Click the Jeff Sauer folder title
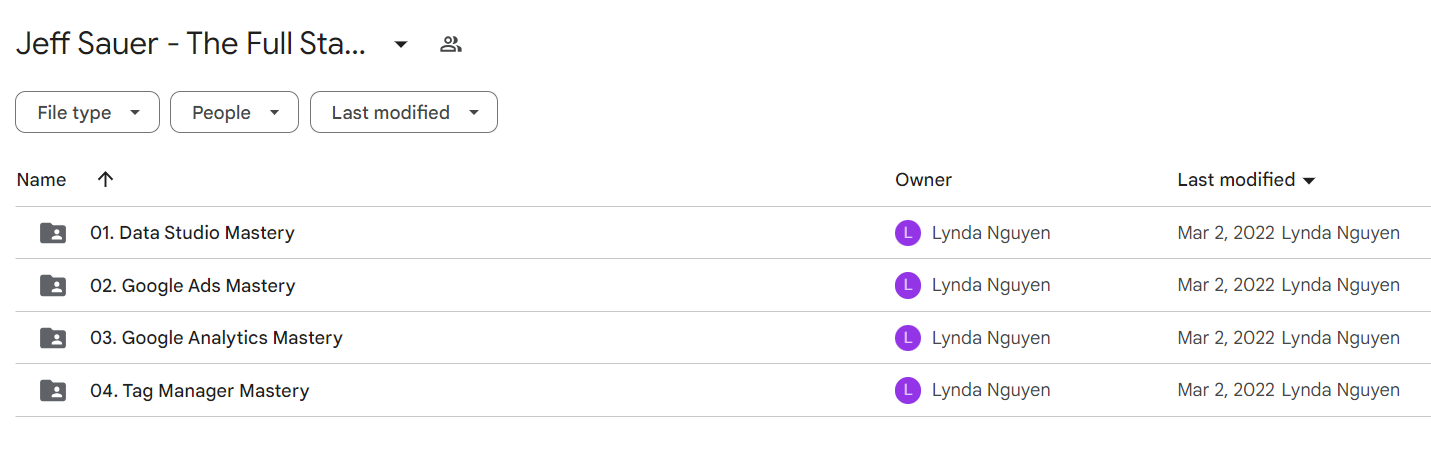 [x=191, y=44]
